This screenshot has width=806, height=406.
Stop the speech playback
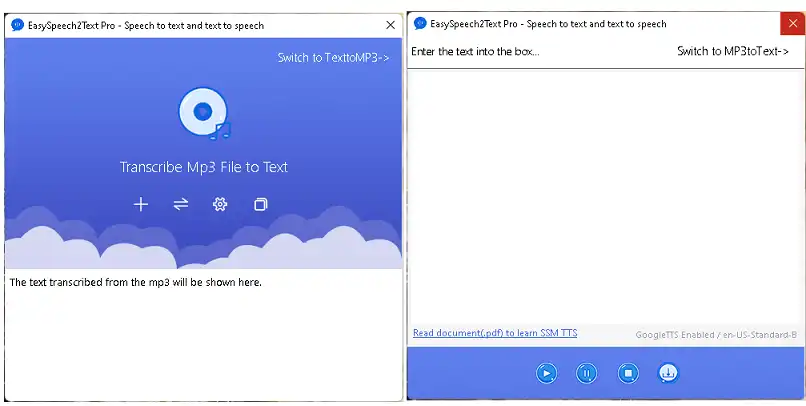click(628, 373)
